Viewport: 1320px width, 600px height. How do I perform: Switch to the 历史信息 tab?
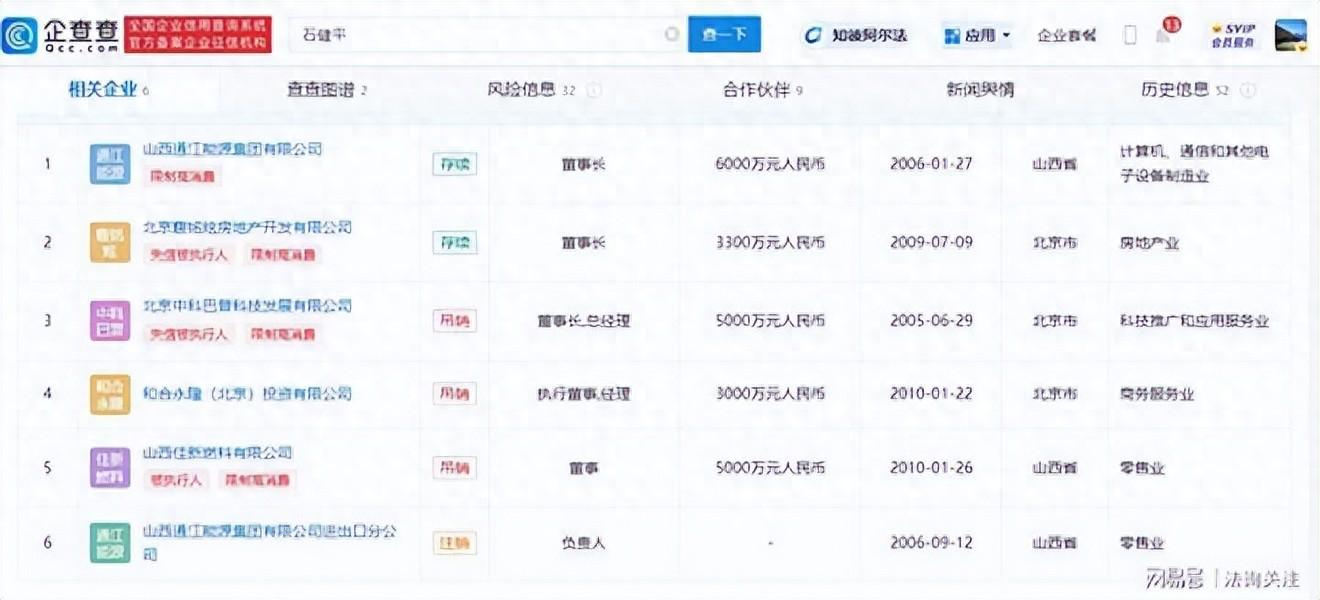[1185, 90]
